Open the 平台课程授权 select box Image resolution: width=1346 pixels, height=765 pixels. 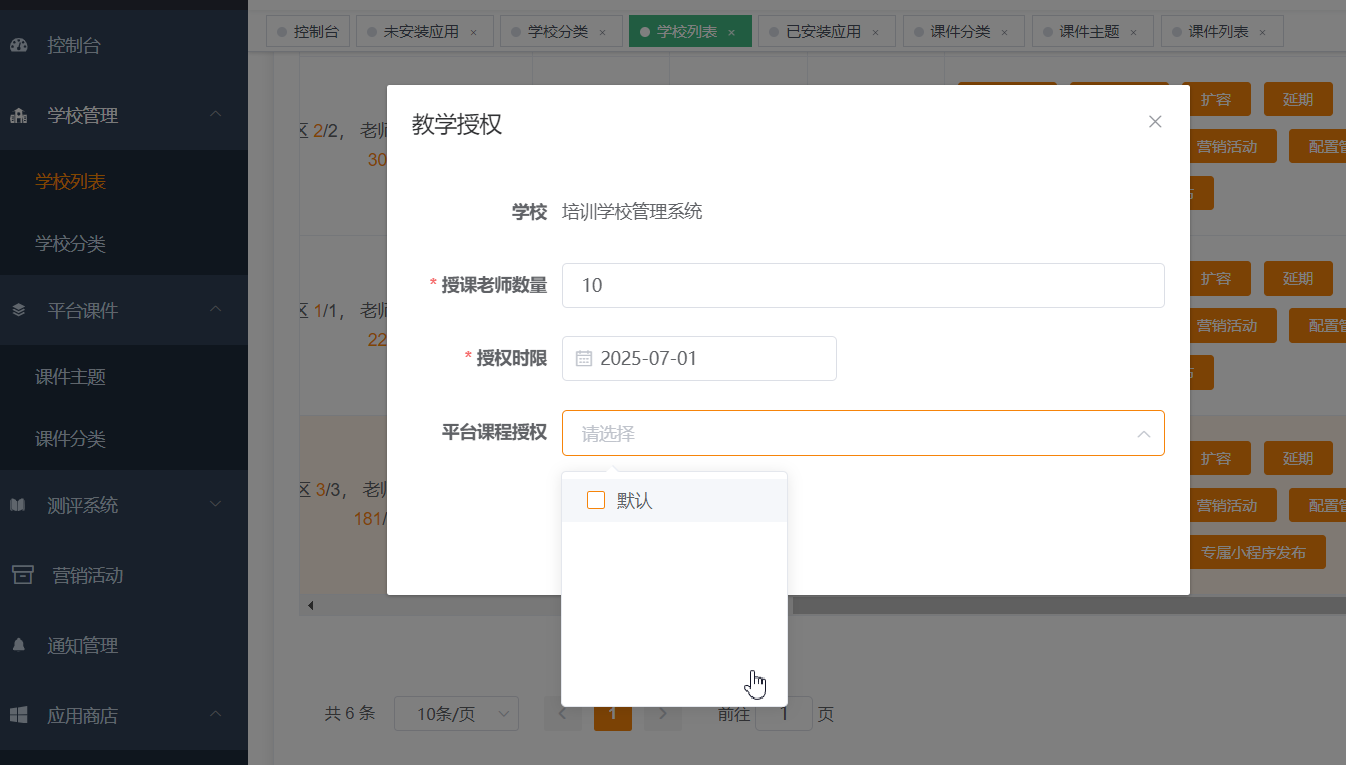pyautogui.click(x=863, y=433)
